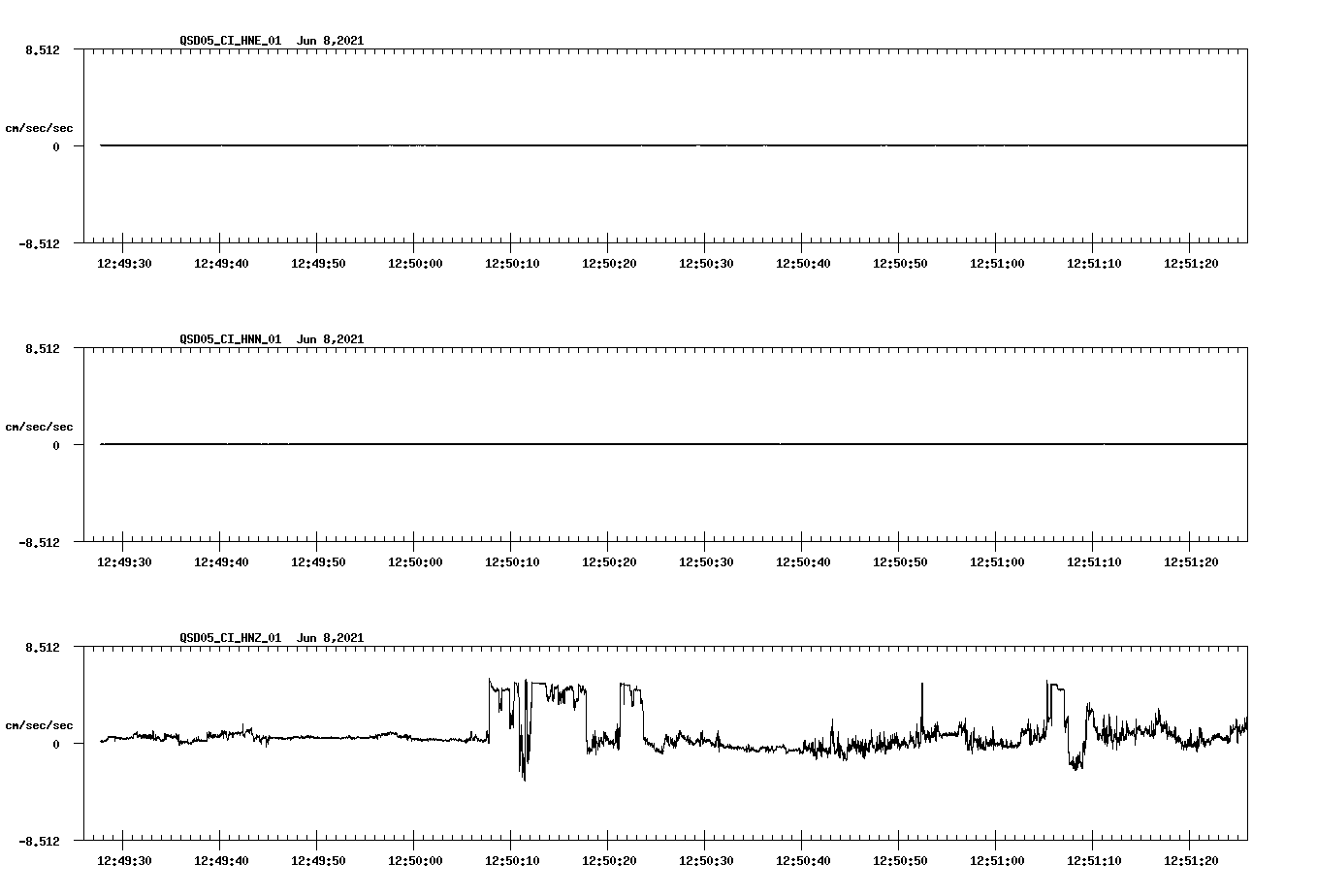
Task: Click the flat HNE waveform trace
Action: [673, 145]
